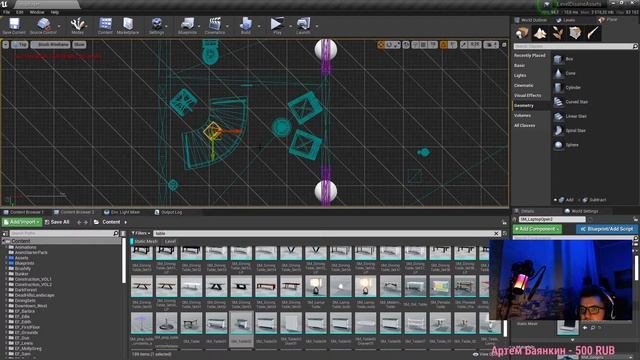Click the folder tree vertical scrollbar

(123, 261)
